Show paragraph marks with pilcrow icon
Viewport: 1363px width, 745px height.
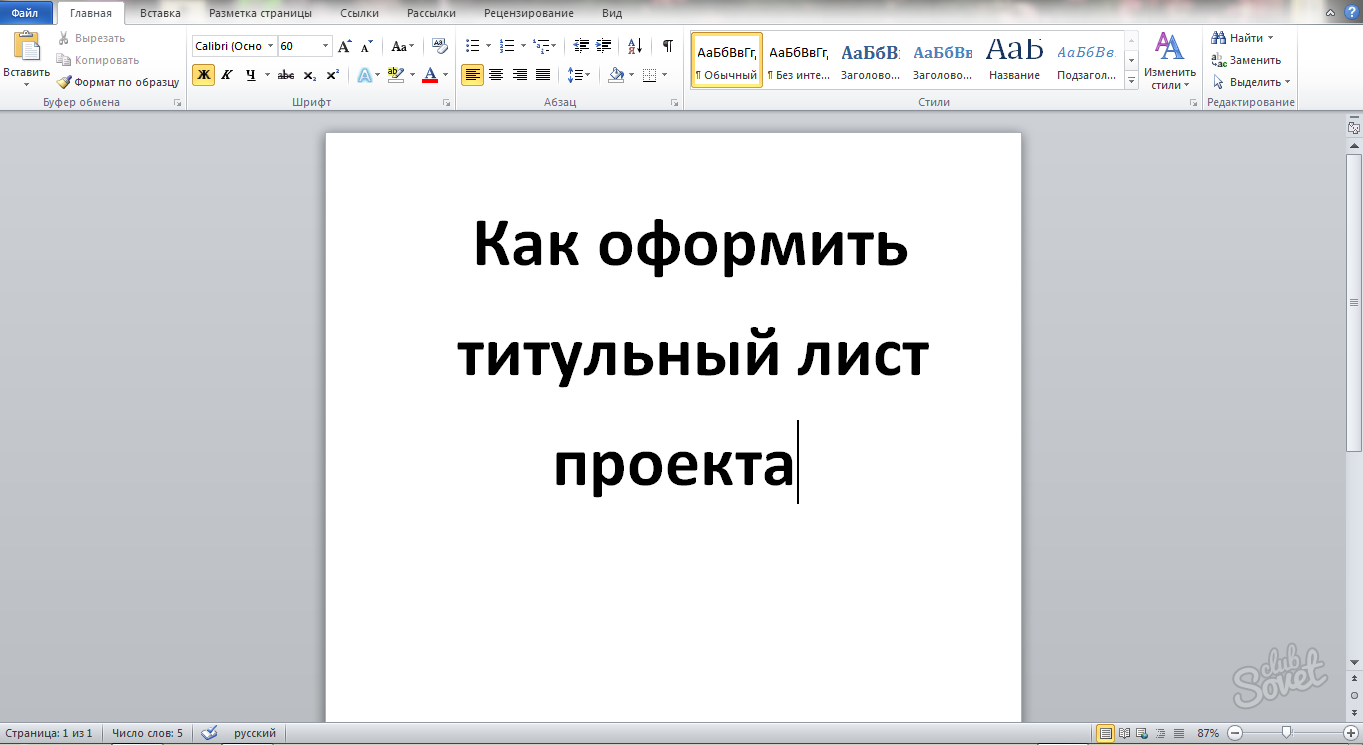(x=667, y=46)
